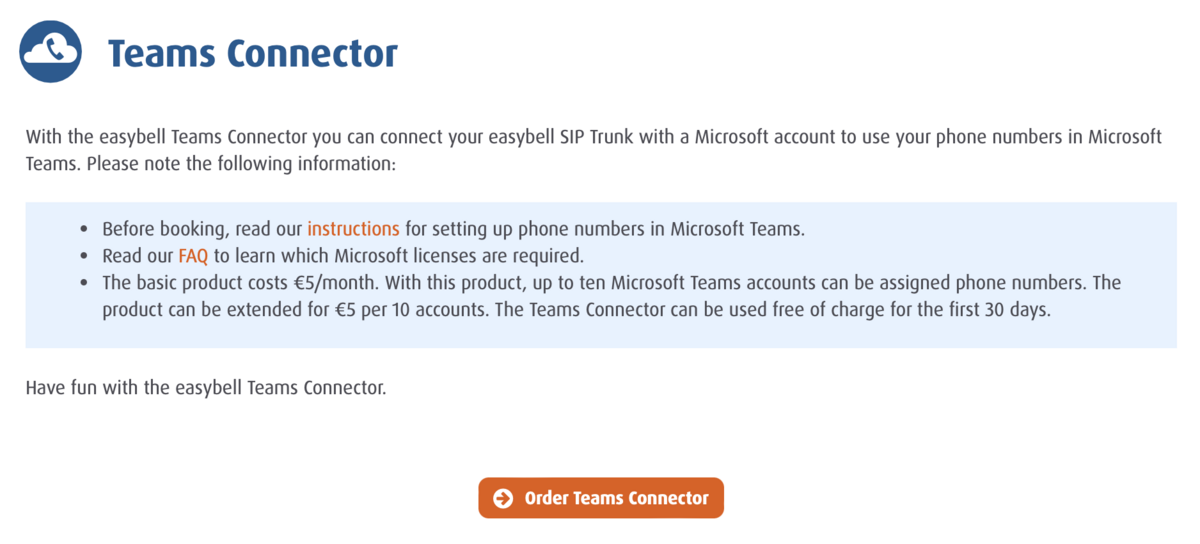This screenshot has width=1200, height=544.
Task: Click the third bullet point marker
Action: [82, 283]
